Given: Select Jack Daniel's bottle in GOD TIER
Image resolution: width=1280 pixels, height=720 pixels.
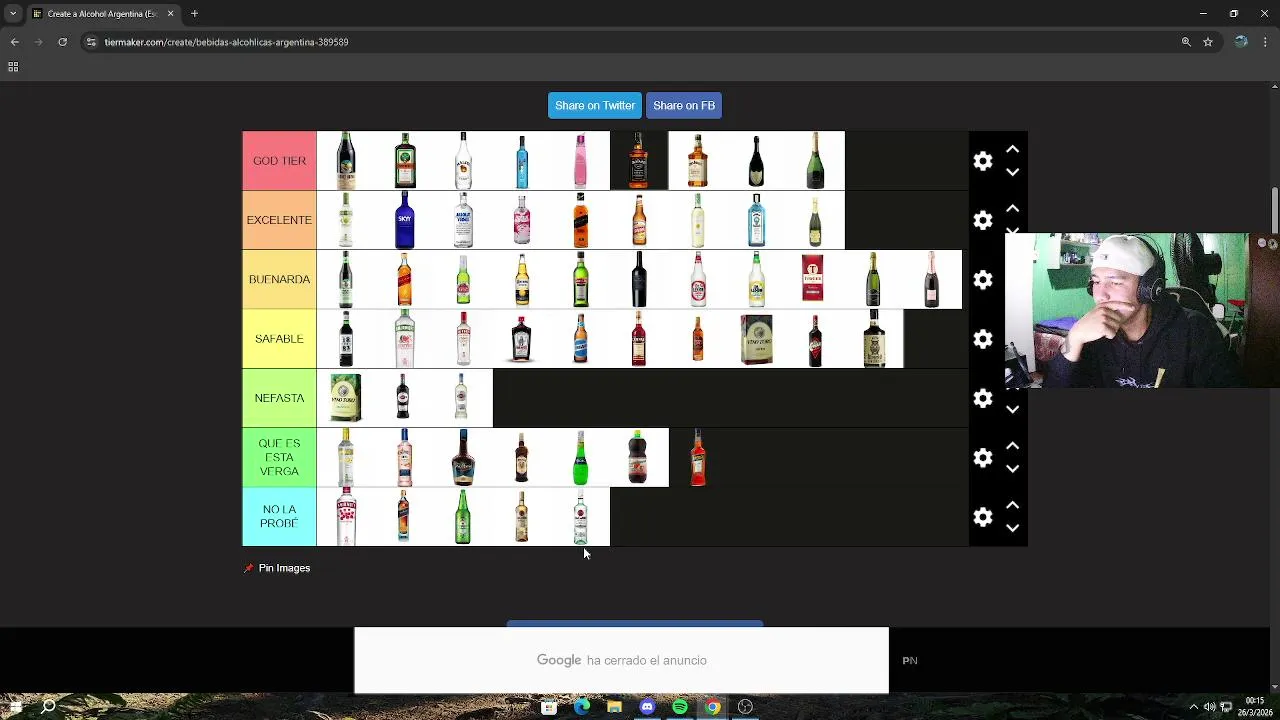Looking at the screenshot, I should (x=639, y=161).
